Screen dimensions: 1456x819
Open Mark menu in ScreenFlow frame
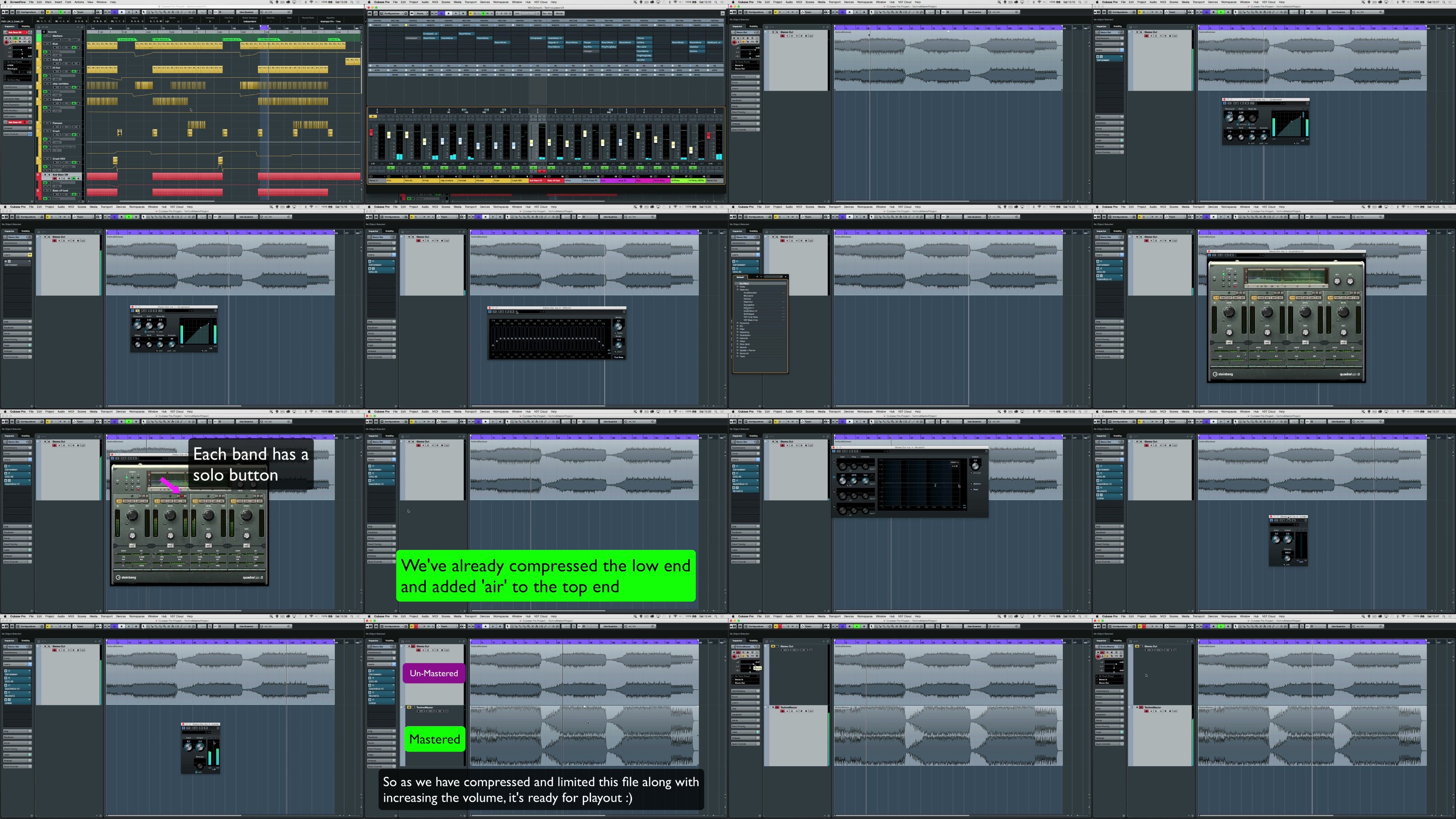click(x=49, y=2)
